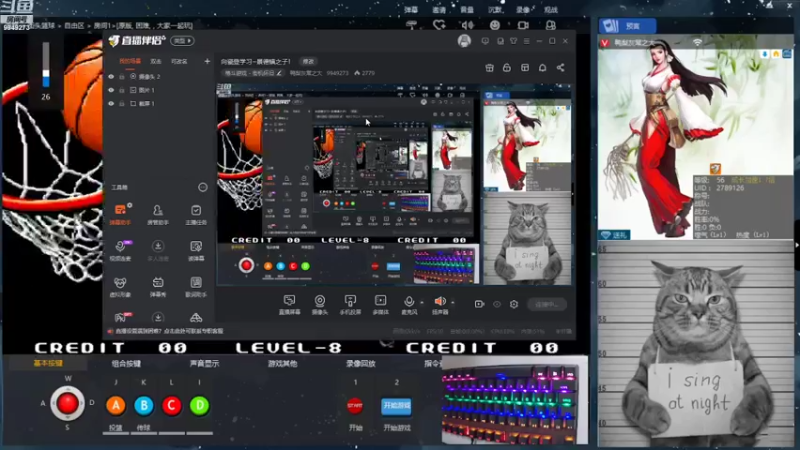Add a screen capture source from bottom bar
The height and width of the screenshot is (450, 800).
[289, 305]
